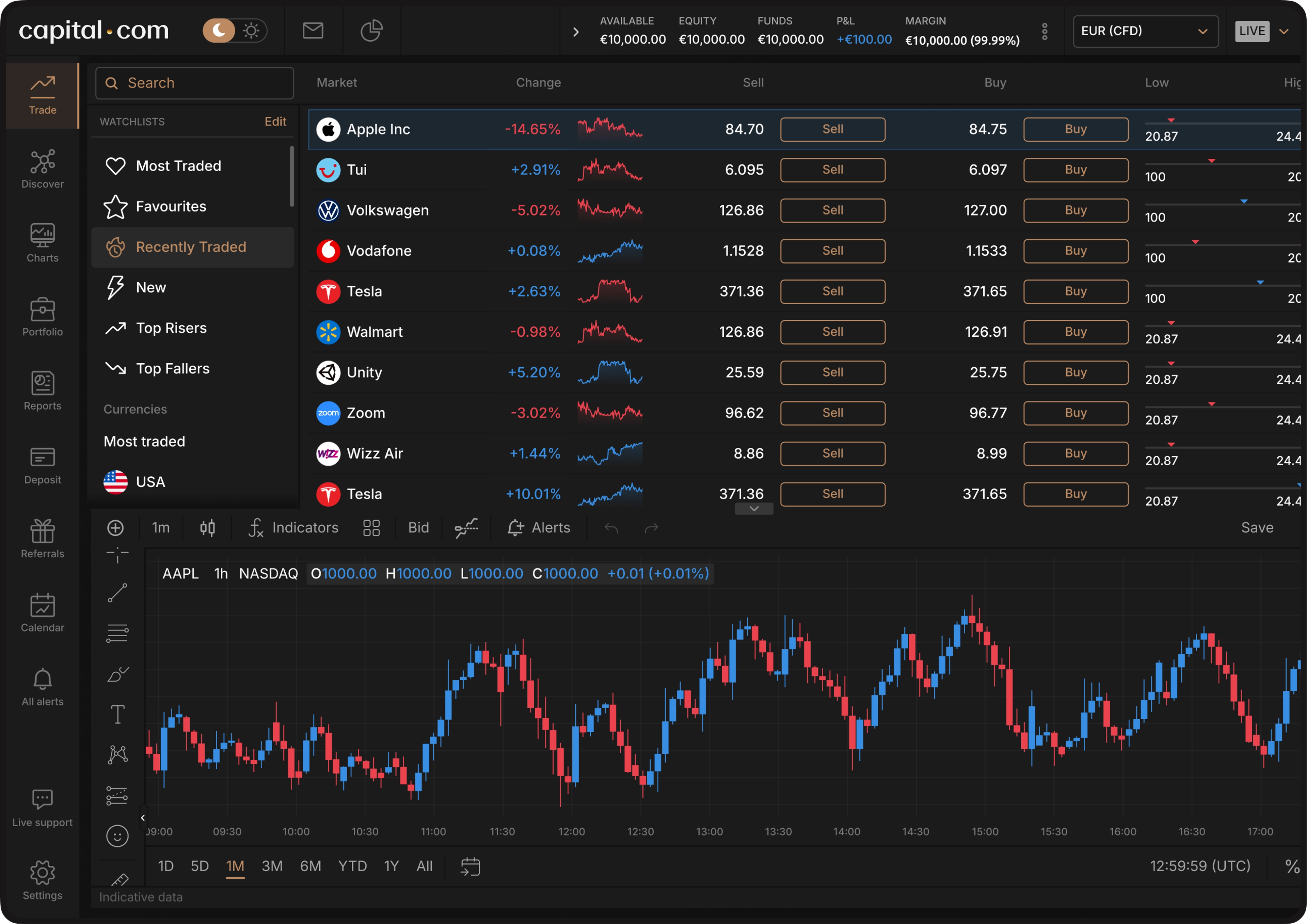Image resolution: width=1307 pixels, height=924 pixels.
Task: Open the Trade sidebar tab
Action: (43, 96)
